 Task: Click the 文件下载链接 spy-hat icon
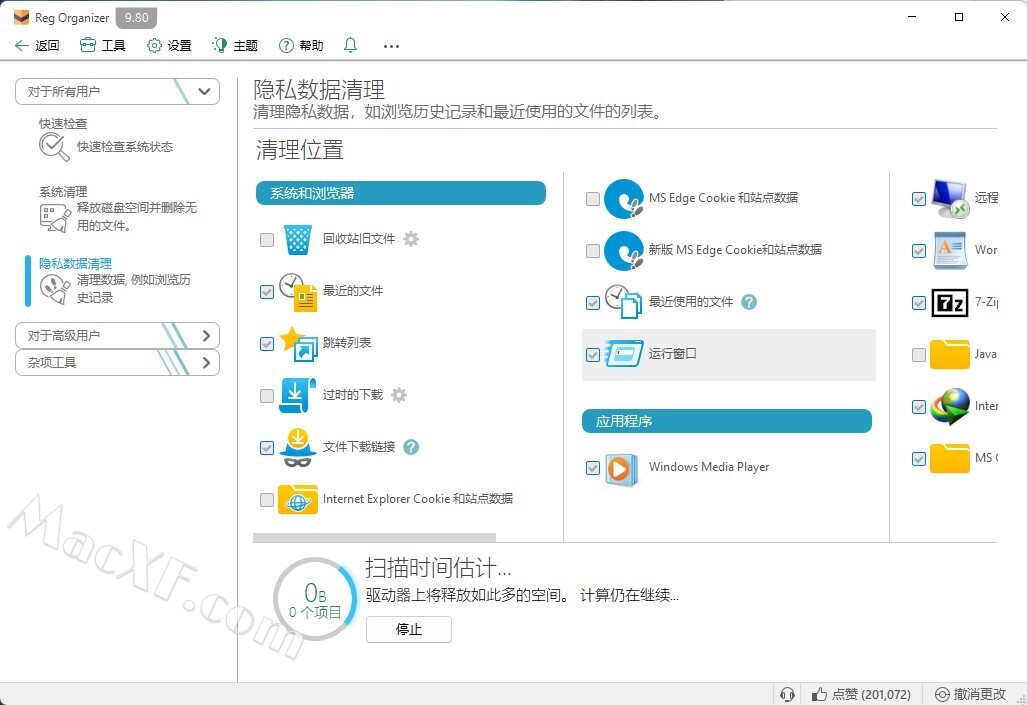[298, 448]
